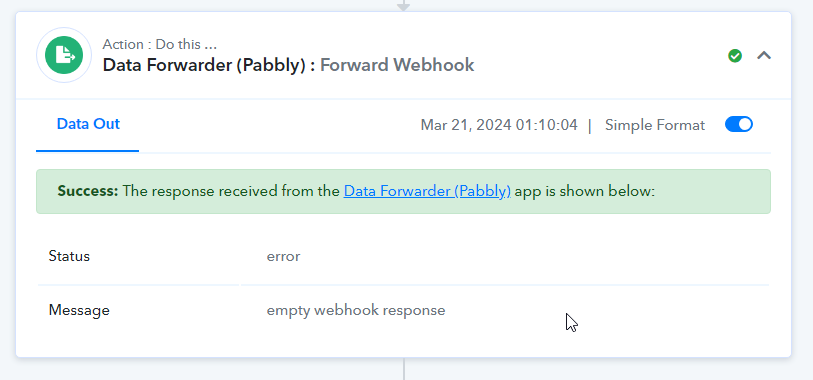Click the connector line below the action card
813x380 pixels.
[x=403, y=369]
